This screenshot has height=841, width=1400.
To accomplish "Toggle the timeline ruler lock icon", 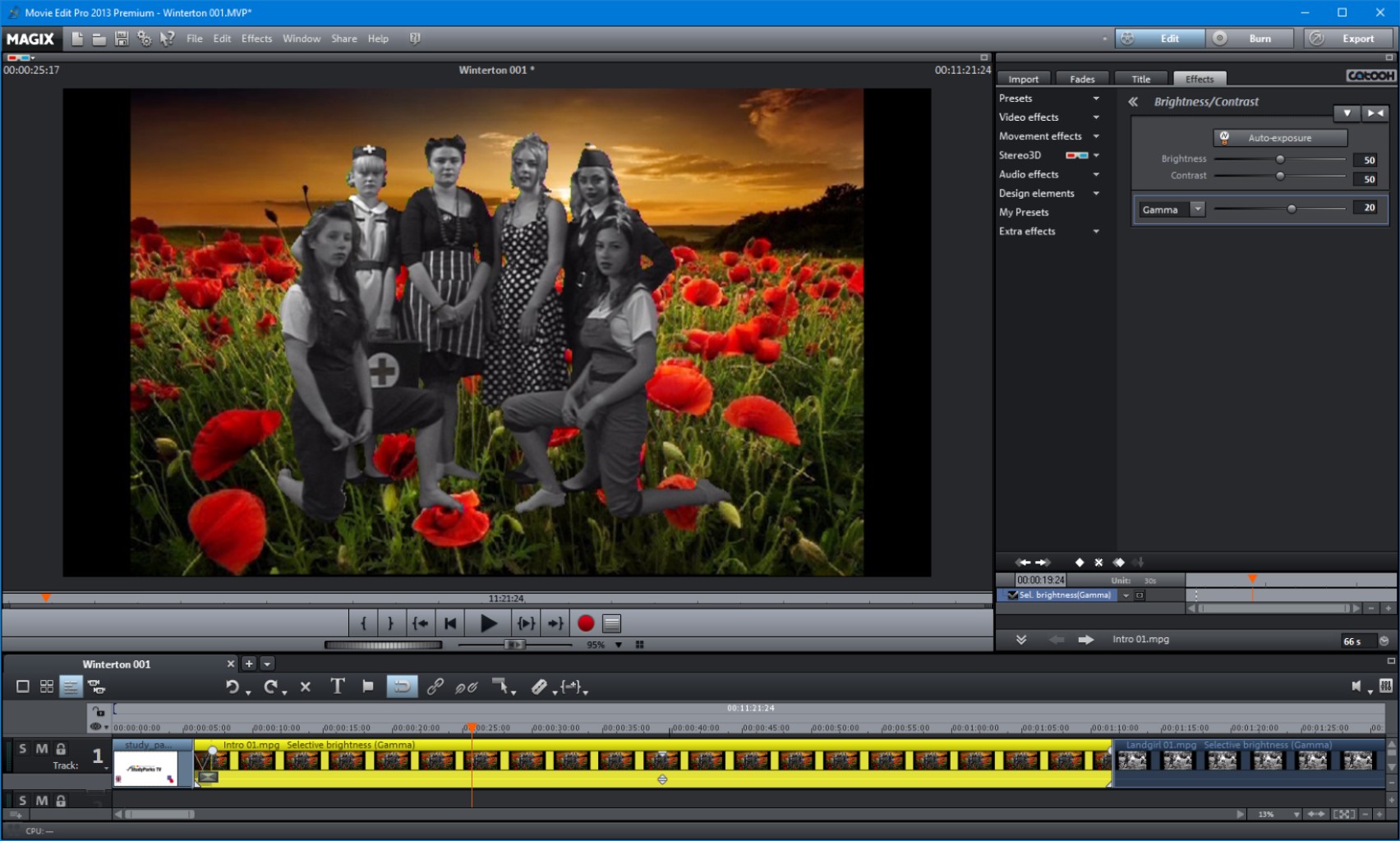I will click(x=99, y=711).
